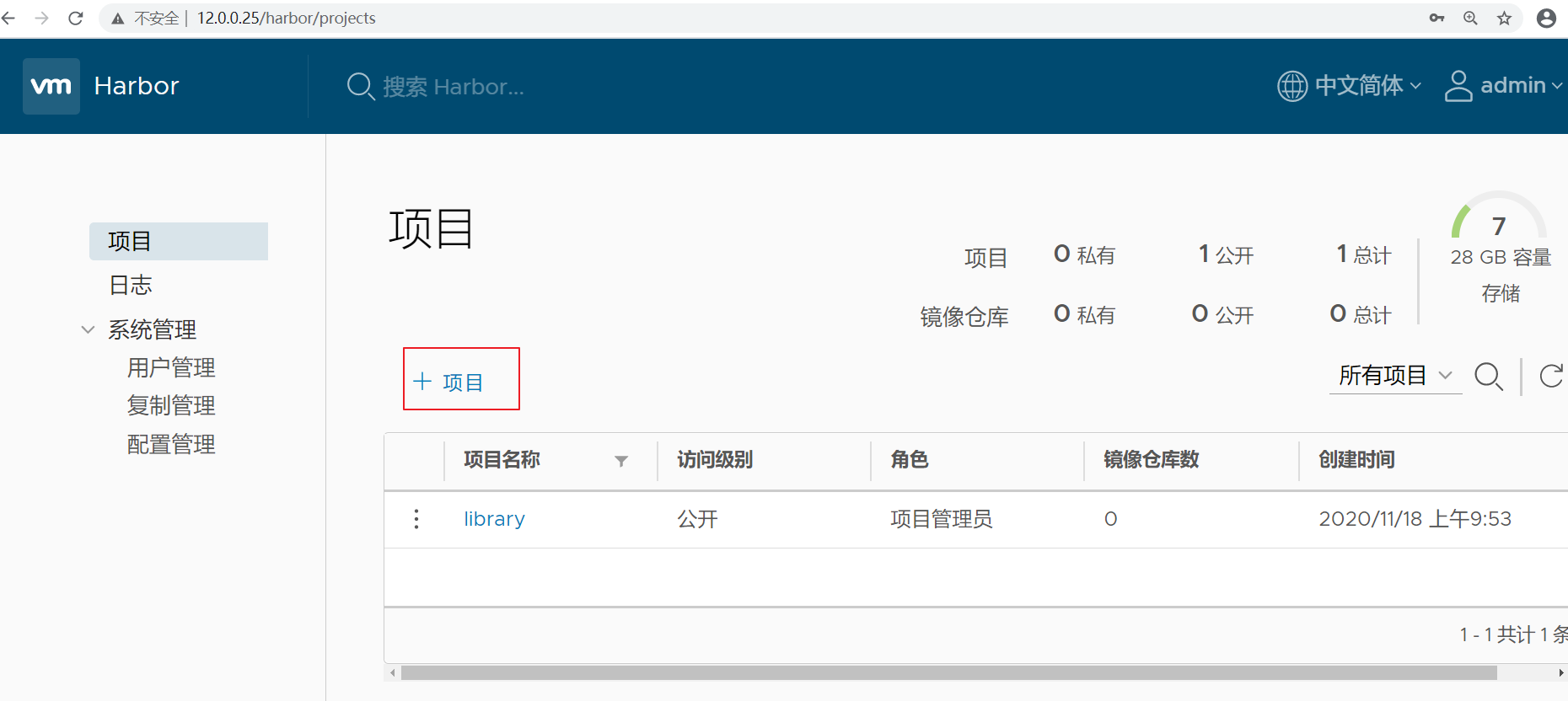Click the 镜像仓库 statistics label
The width and height of the screenshot is (1568, 701).
964,317
